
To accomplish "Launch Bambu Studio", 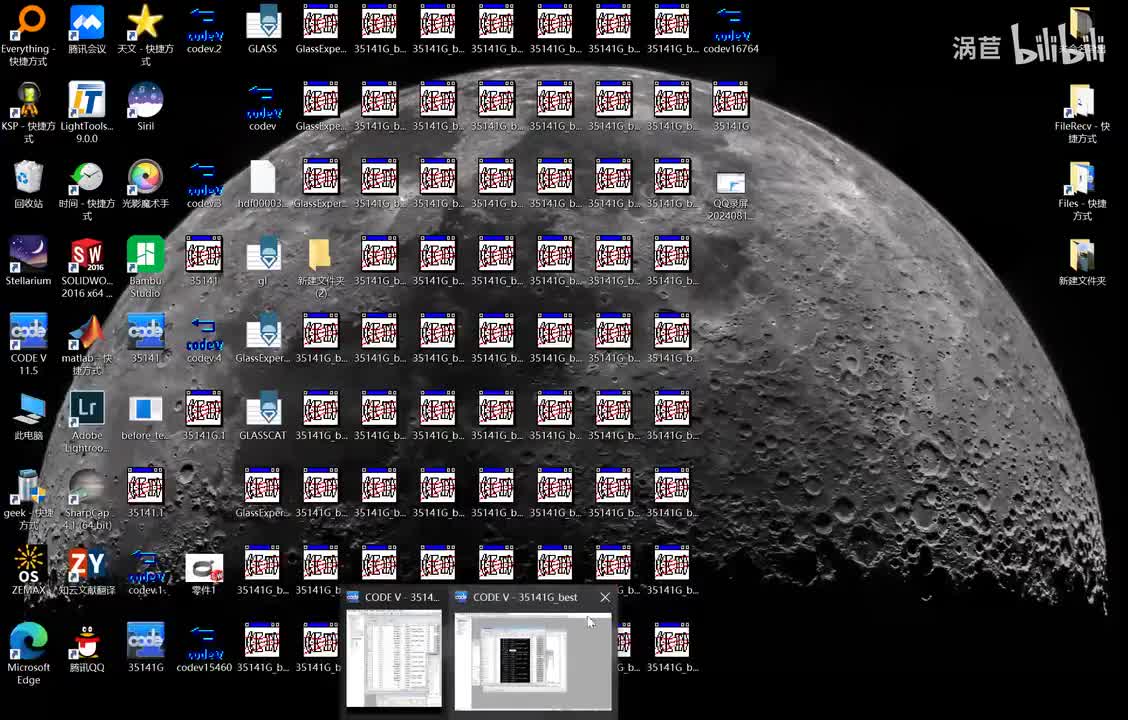I will pos(145,267).
